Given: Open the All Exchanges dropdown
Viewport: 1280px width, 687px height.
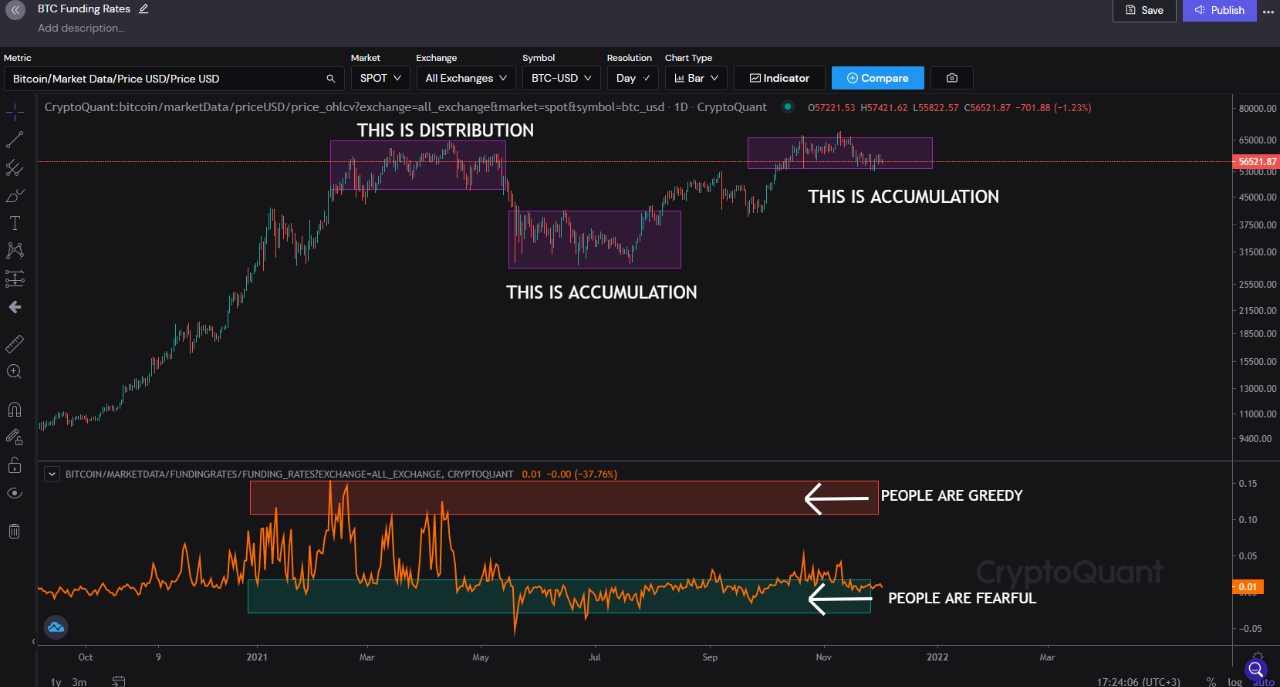Looking at the screenshot, I should point(465,77).
